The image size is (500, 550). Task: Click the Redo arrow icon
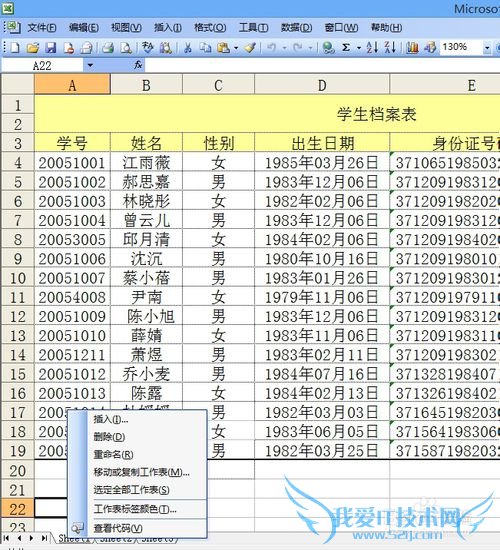click(298, 47)
